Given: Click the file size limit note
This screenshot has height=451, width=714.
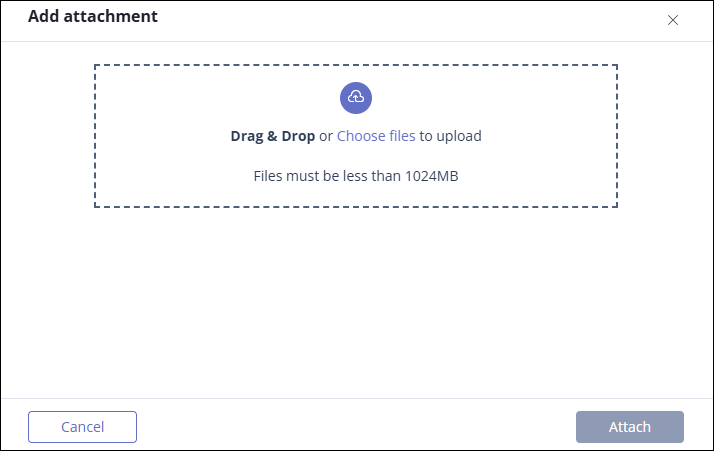Looking at the screenshot, I should [356, 176].
